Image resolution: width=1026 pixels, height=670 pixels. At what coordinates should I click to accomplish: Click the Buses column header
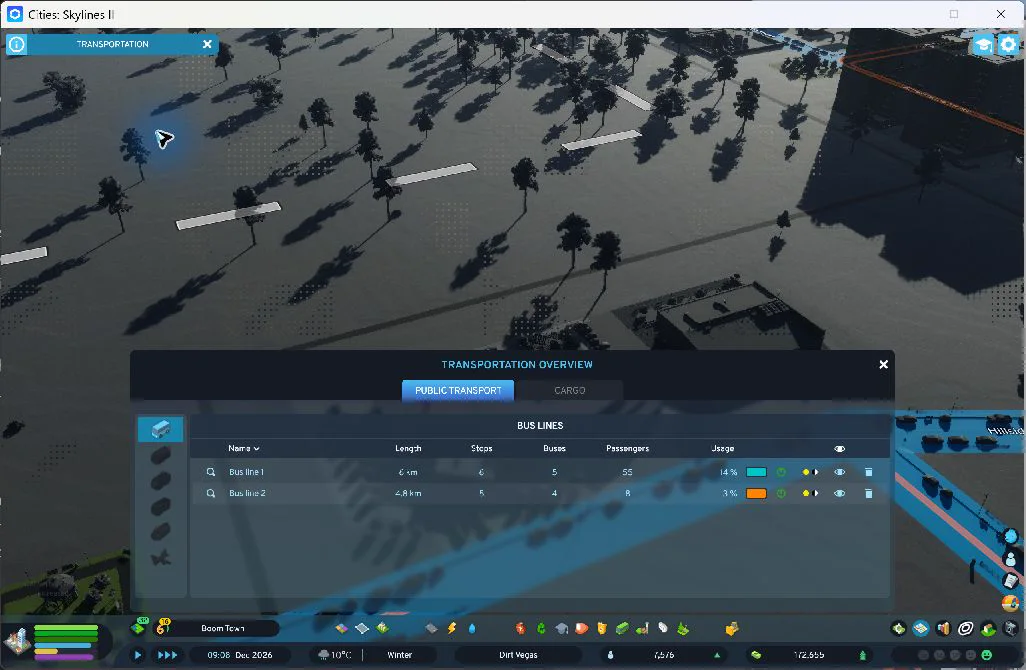click(554, 449)
